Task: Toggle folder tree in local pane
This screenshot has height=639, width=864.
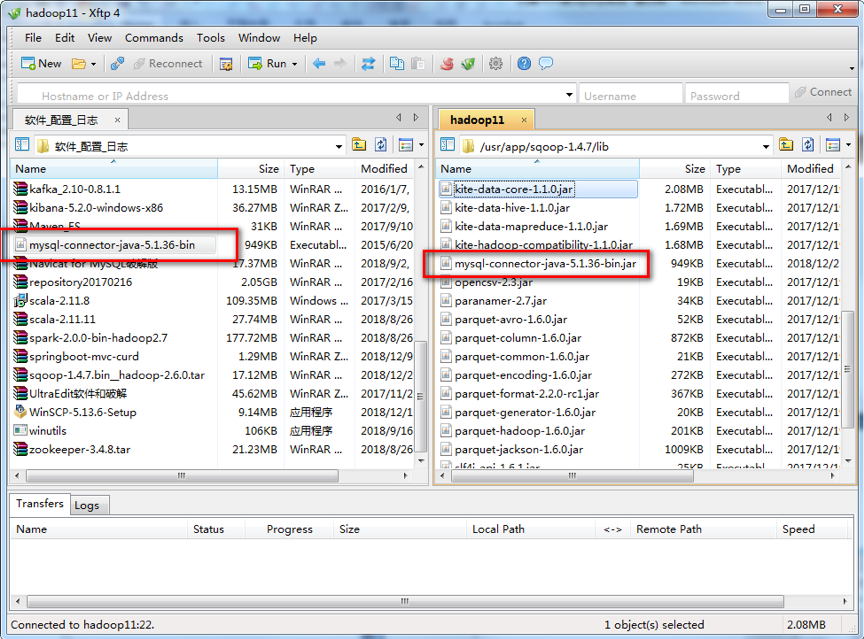Action: tap(22, 145)
